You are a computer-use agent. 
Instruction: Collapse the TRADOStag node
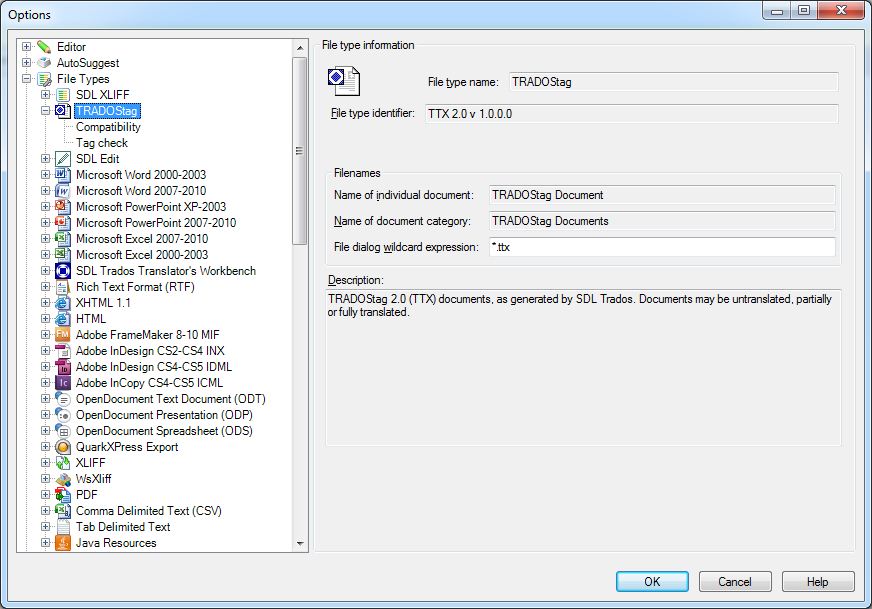(x=46, y=111)
